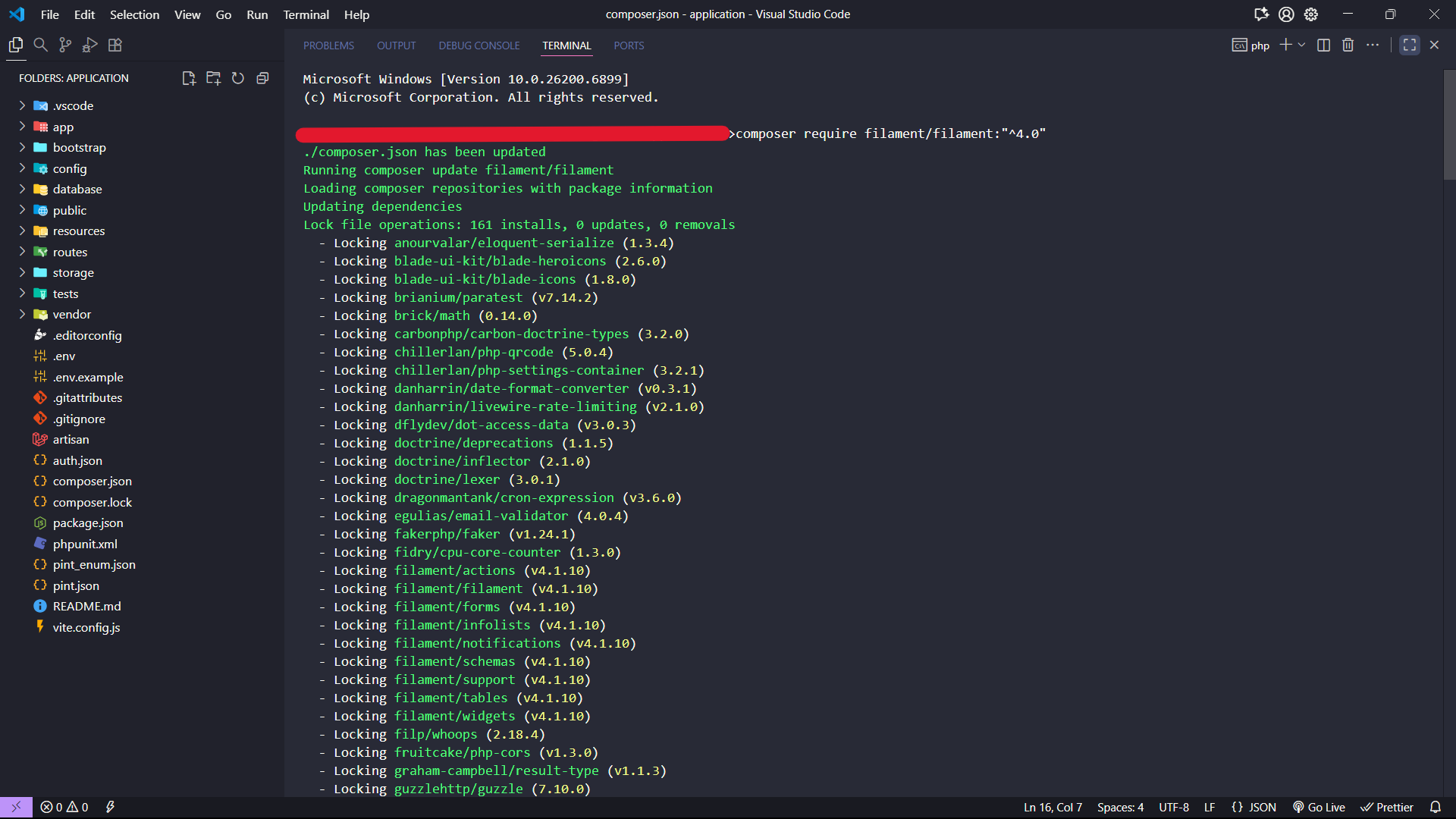
Task: Click the New File icon in explorer
Action: tap(189, 78)
